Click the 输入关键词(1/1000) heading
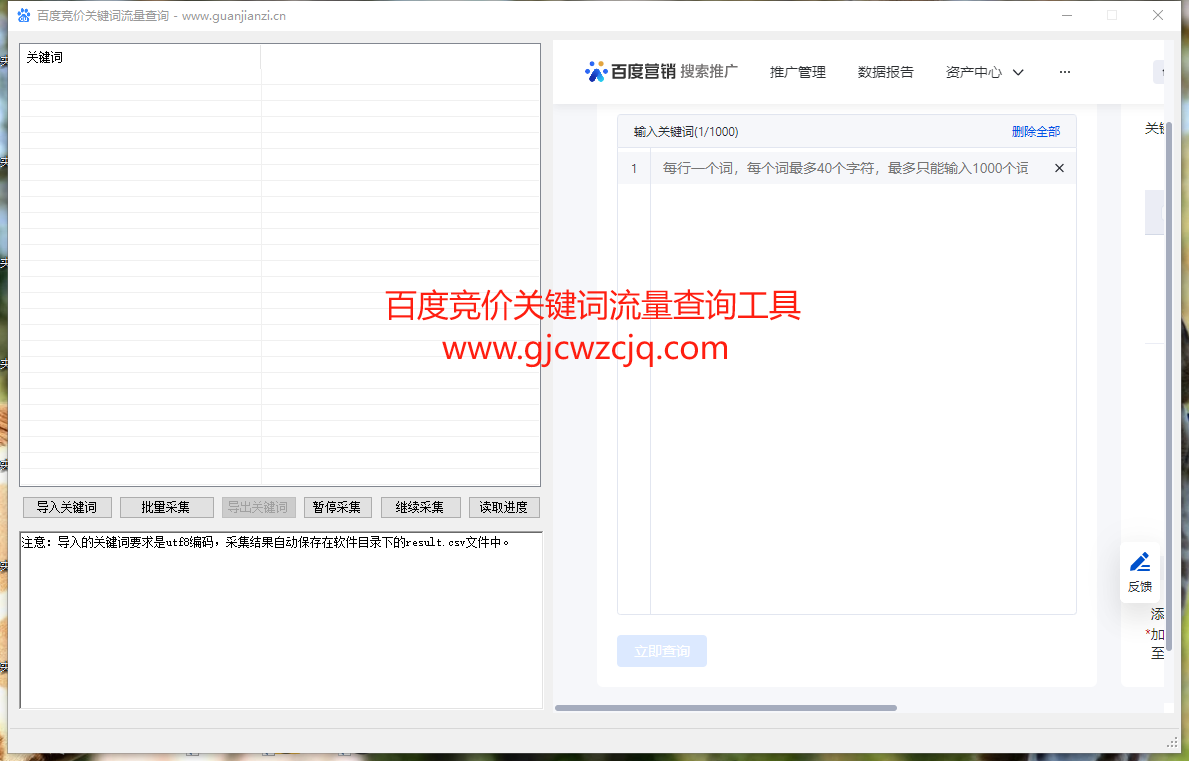The height and width of the screenshot is (761, 1189). point(686,132)
